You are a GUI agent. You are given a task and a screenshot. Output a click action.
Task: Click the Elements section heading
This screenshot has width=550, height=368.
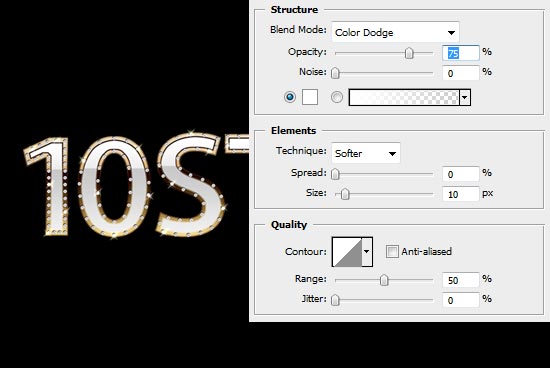point(294,131)
